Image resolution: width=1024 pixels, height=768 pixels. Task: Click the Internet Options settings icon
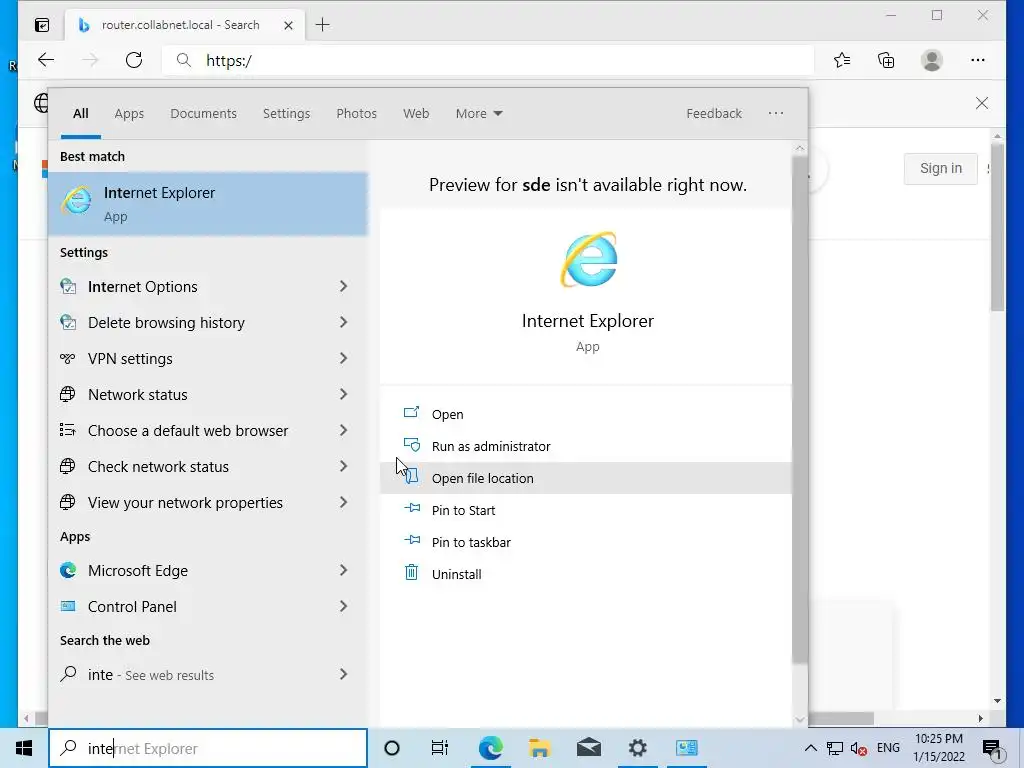pyautogui.click(x=68, y=286)
